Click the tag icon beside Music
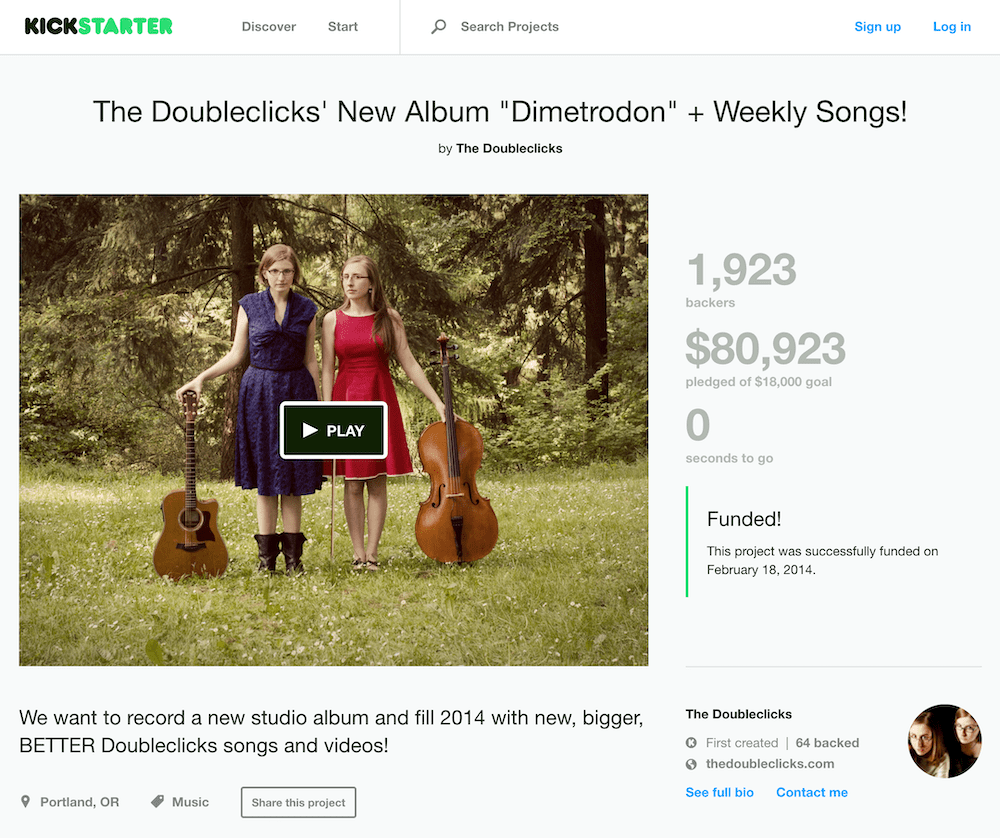1000x838 pixels. tap(158, 802)
